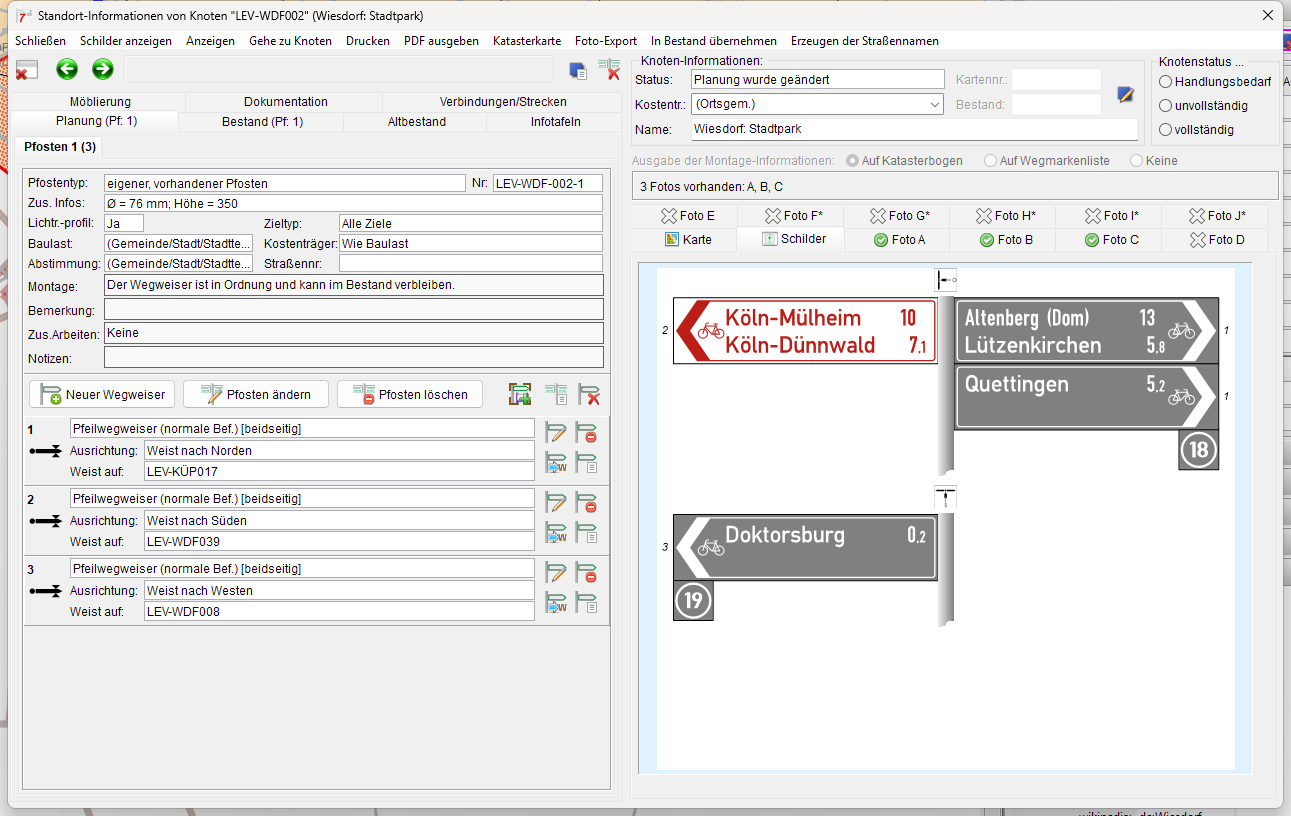Go to previous node with green left arrow
Screen dimensions: 1291x816
coord(67,69)
